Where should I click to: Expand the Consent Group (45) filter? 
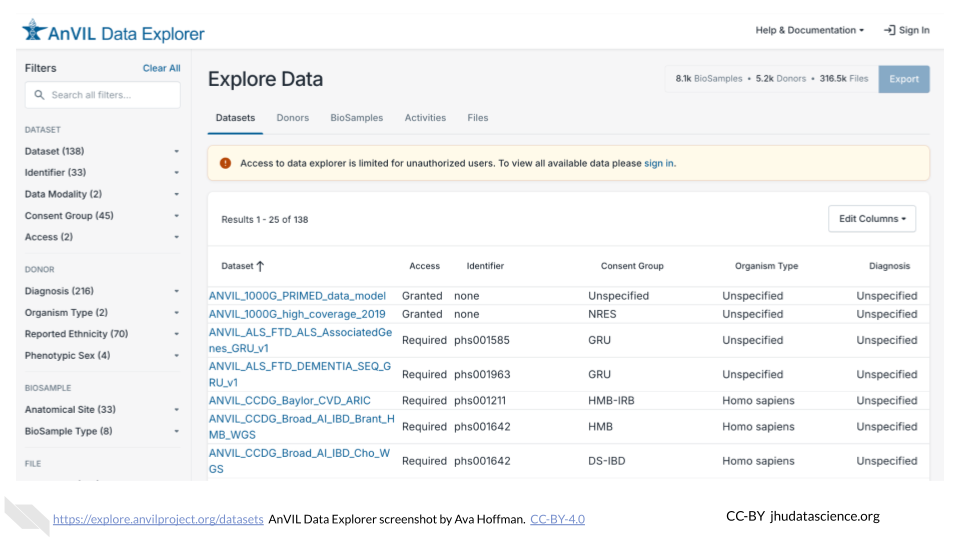[102, 216]
